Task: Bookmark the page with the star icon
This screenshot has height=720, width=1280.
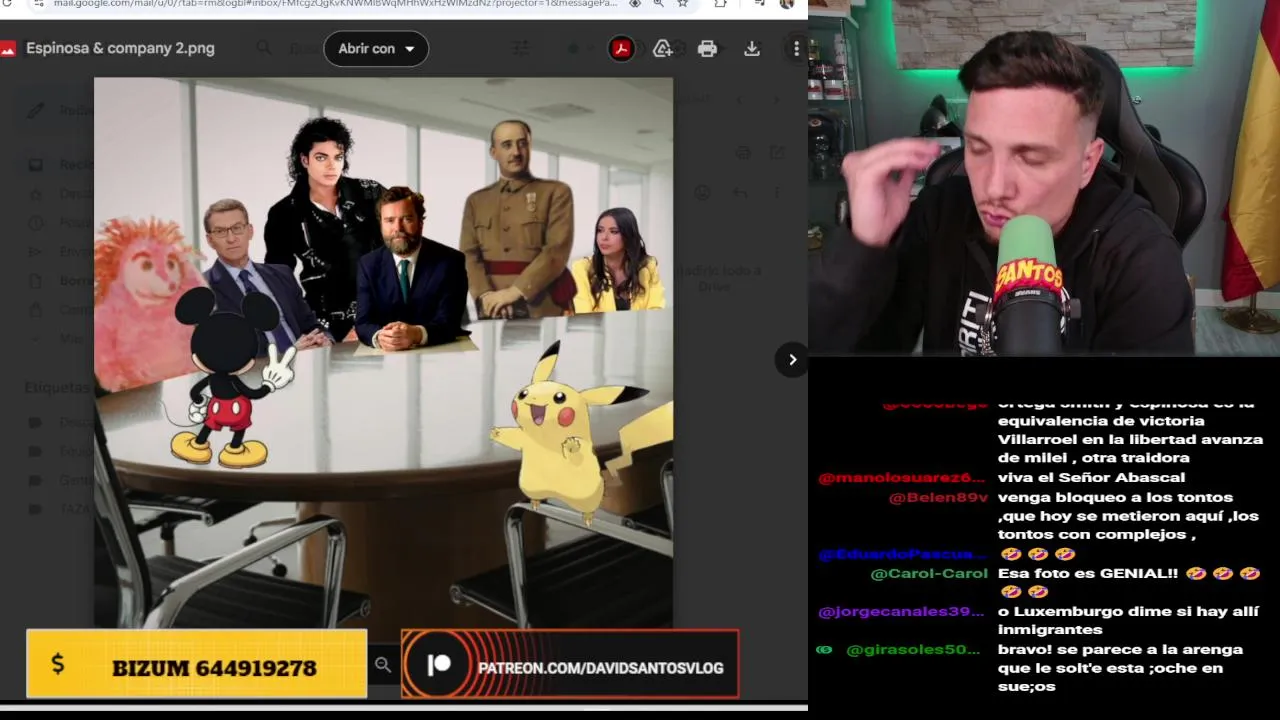Action: coord(682,4)
